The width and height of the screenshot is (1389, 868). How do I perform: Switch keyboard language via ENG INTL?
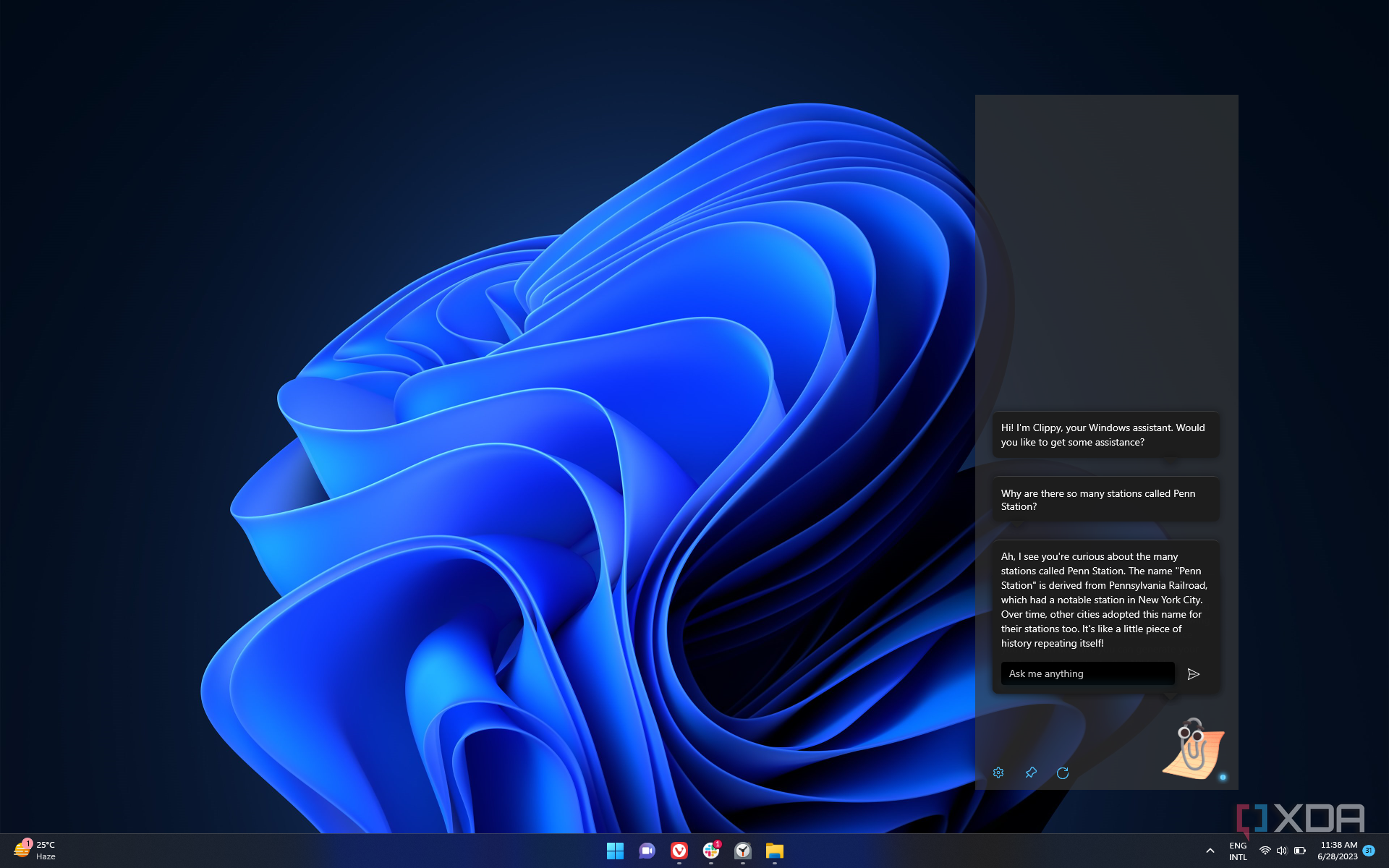point(1238,851)
